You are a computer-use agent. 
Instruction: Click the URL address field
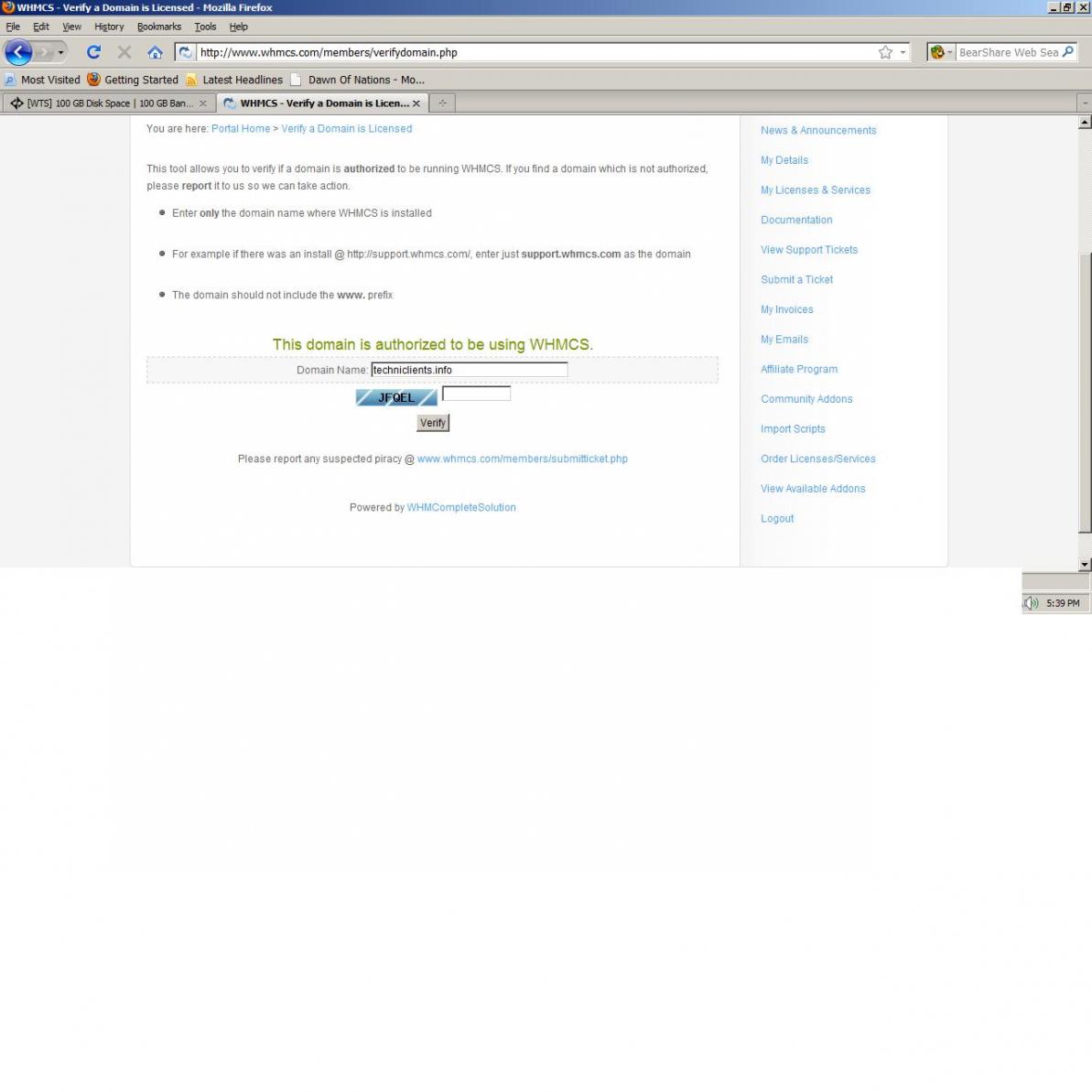tap(536, 52)
